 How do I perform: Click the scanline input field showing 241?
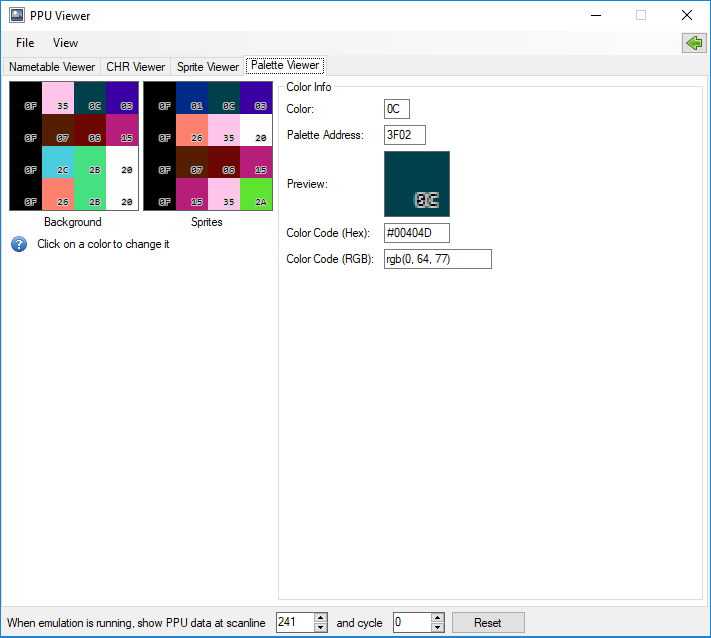[x=295, y=622]
